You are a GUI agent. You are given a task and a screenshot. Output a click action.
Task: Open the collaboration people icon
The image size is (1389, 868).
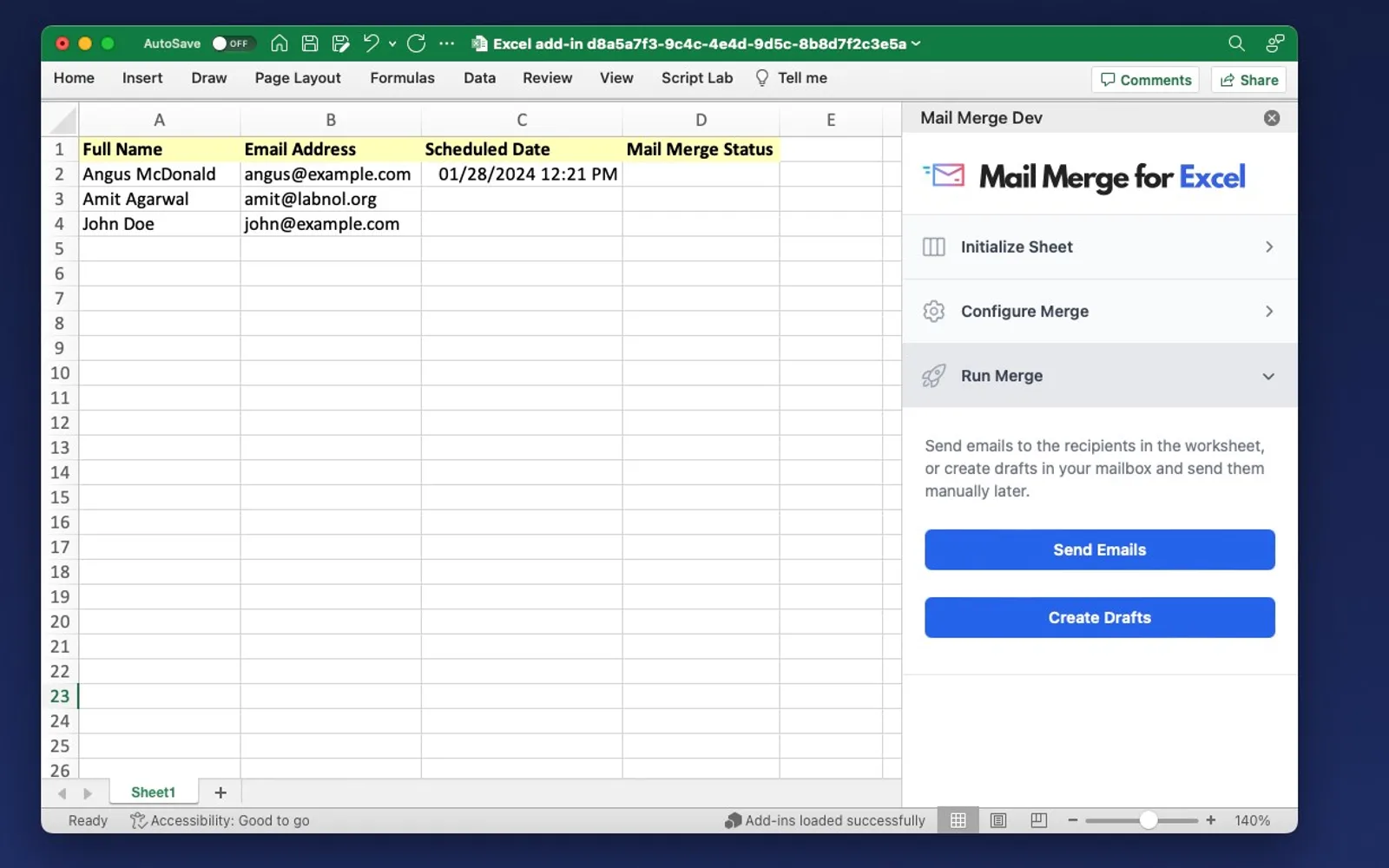1274,43
